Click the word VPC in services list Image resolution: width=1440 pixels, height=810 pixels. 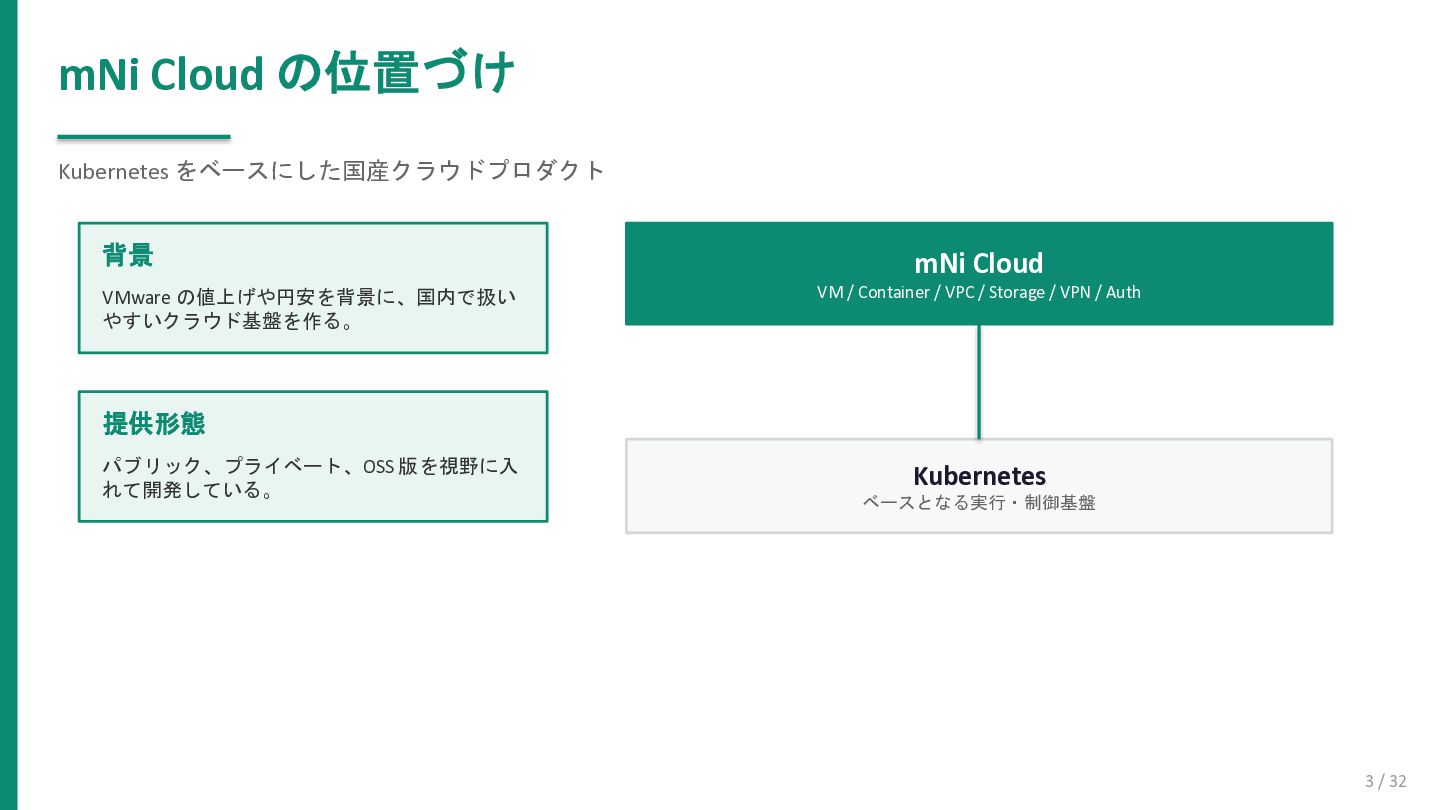[960, 292]
